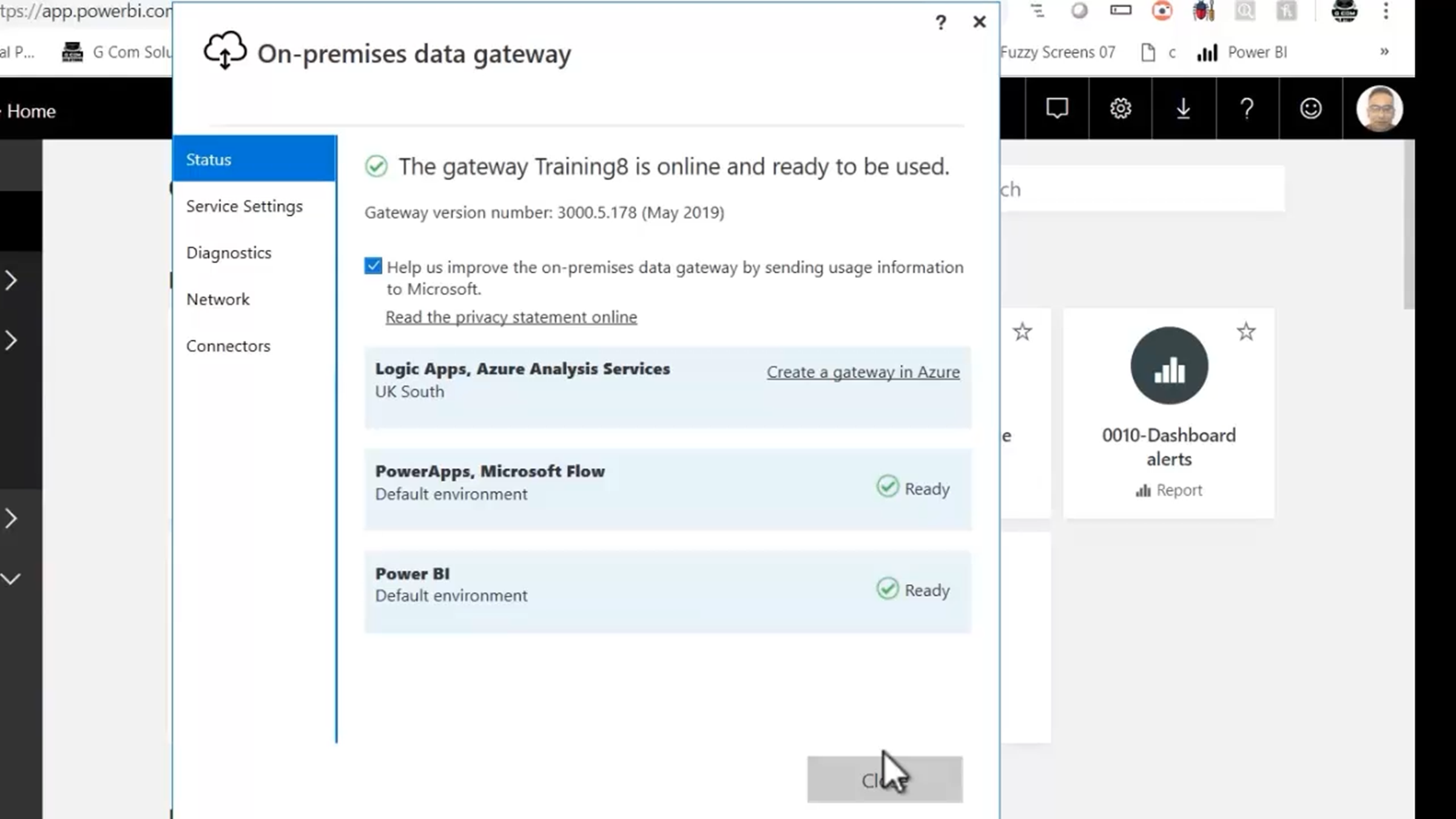The height and width of the screenshot is (819, 1456).
Task: Uncheck the send usage information checkbox
Action: click(373, 266)
